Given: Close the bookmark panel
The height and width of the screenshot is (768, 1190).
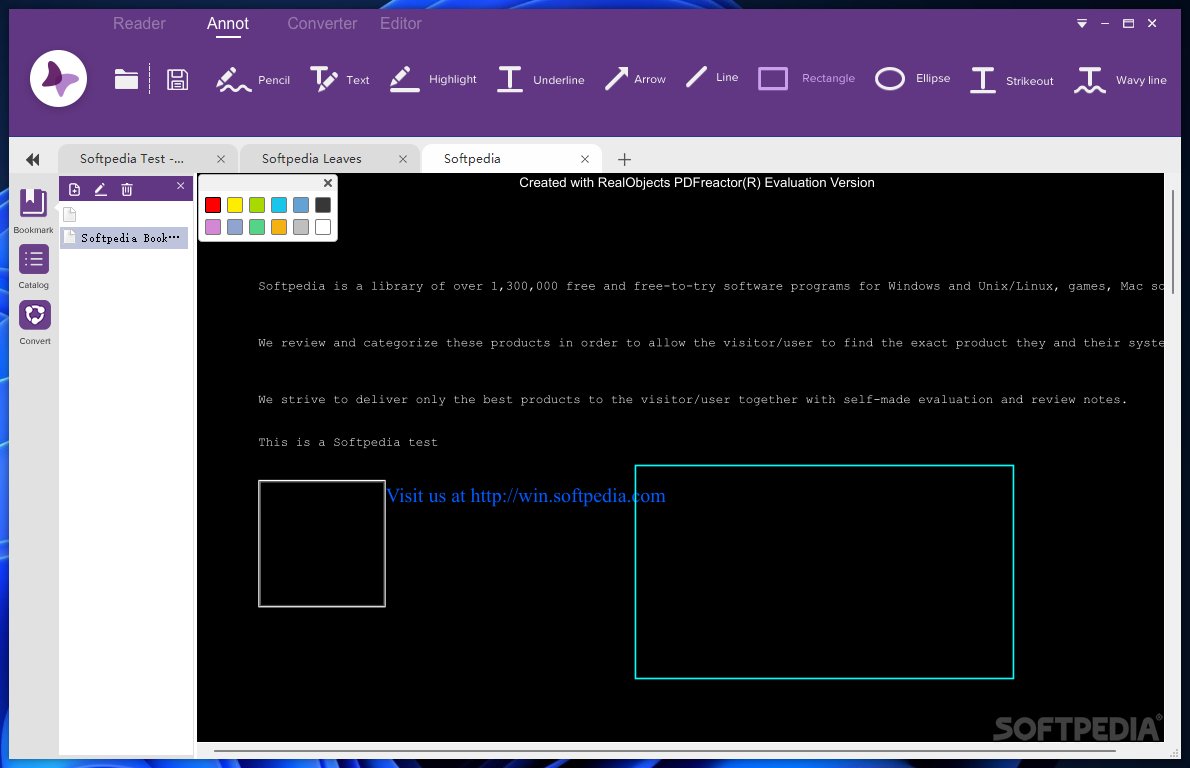Looking at the screenshot, I should (x=181, y=186).
